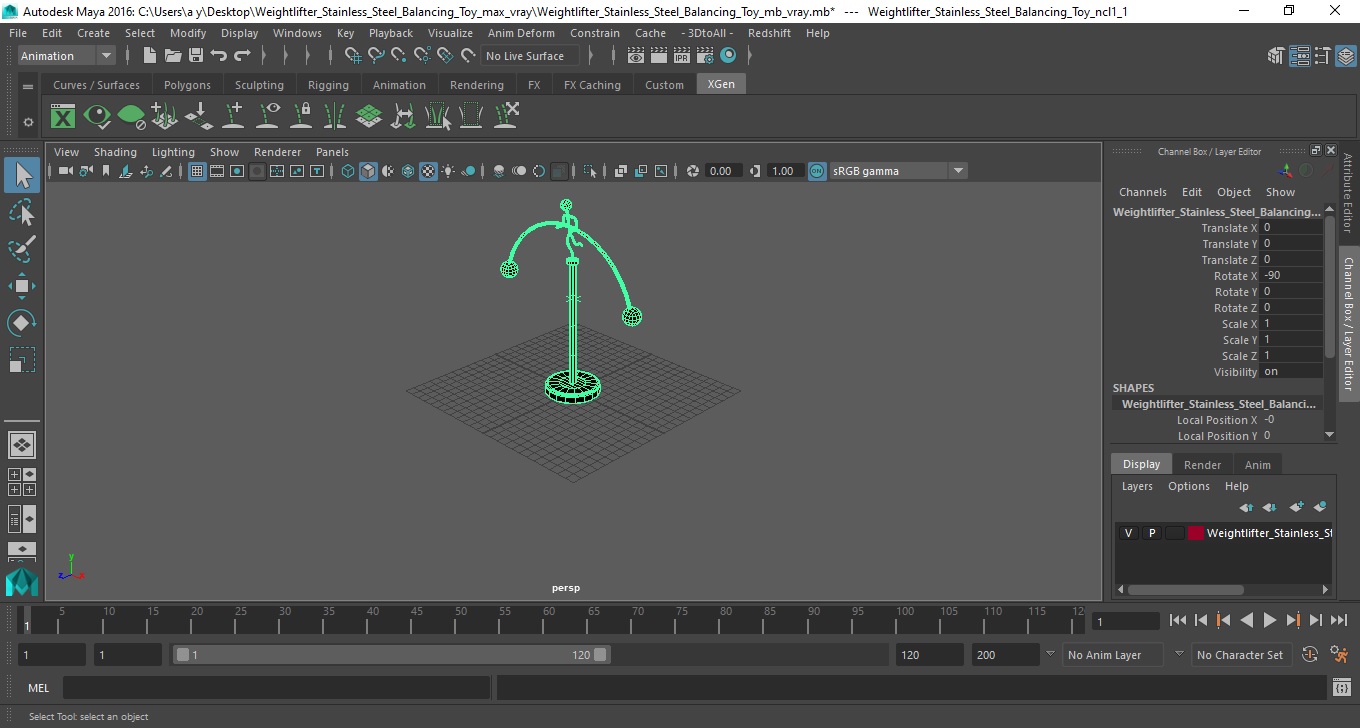This screenshot has height=728, width=1360.
Task: Click the auto keyframe toggle icon
Action: coord(1311,655)
